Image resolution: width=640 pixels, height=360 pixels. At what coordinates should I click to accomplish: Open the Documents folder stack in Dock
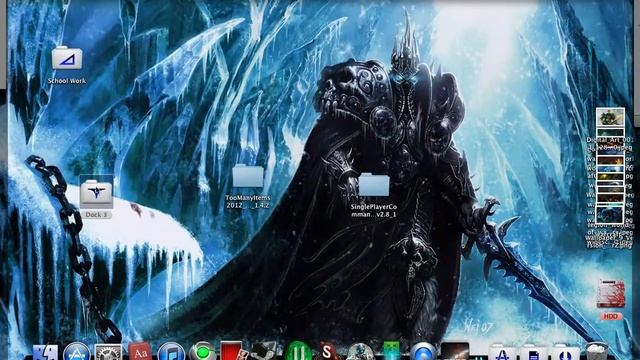click(x=534, y=353)
